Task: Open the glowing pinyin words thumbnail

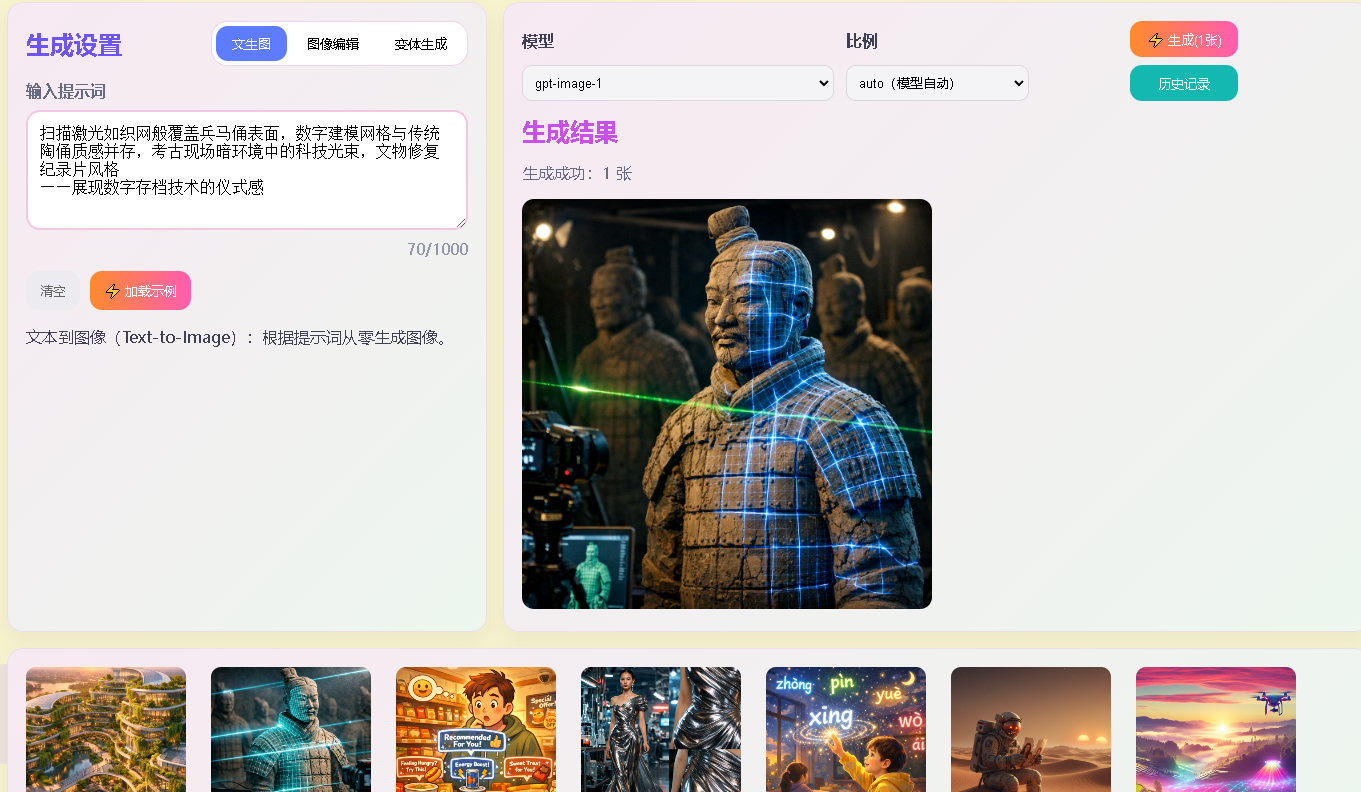Action: tap(846, 729)
